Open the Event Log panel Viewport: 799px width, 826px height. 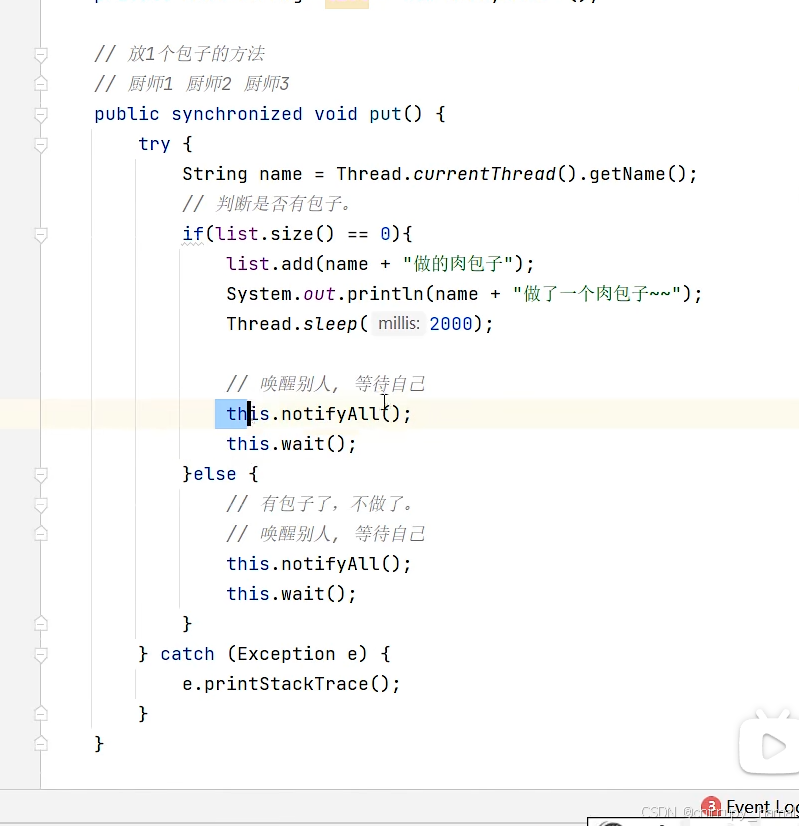point(762,807)
